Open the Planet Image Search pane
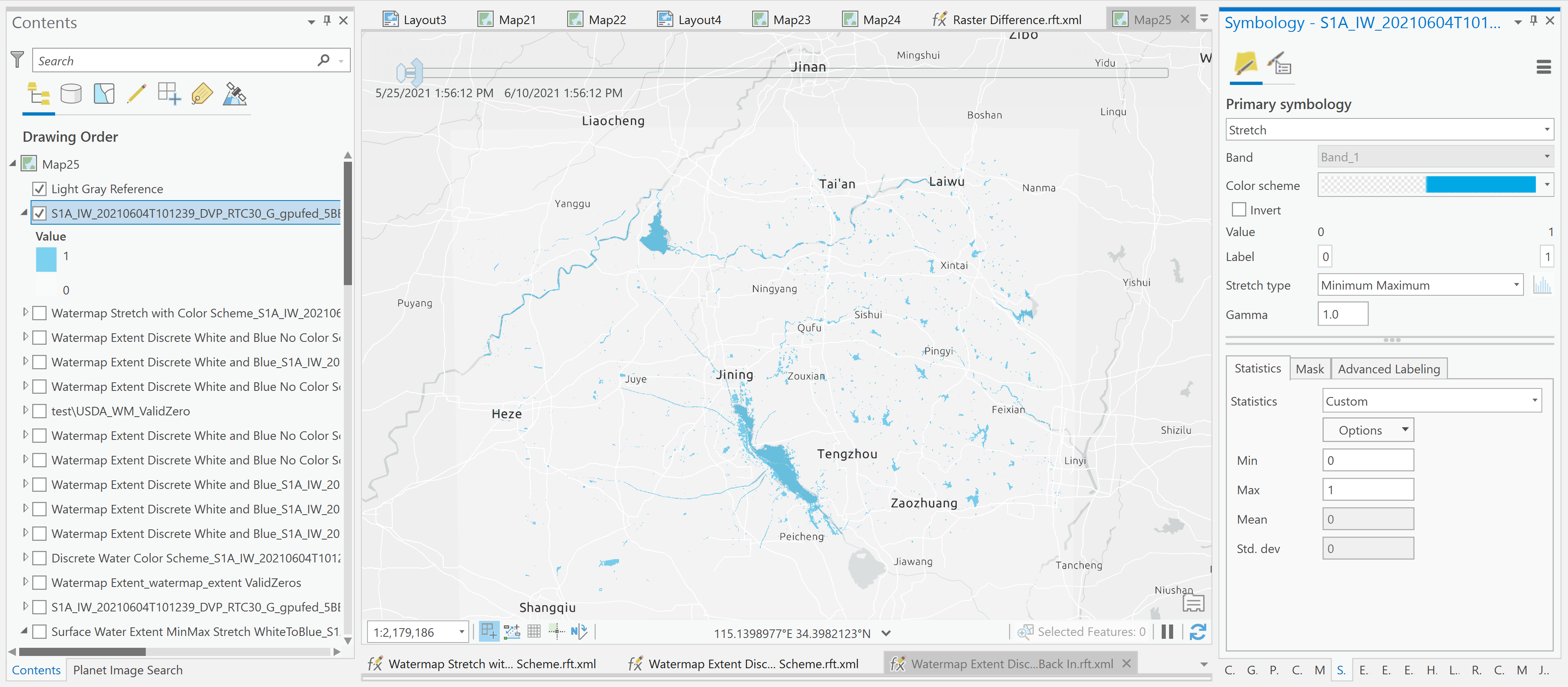The height and width of the screenshot is (687, 1568). (x=128, y=670)
